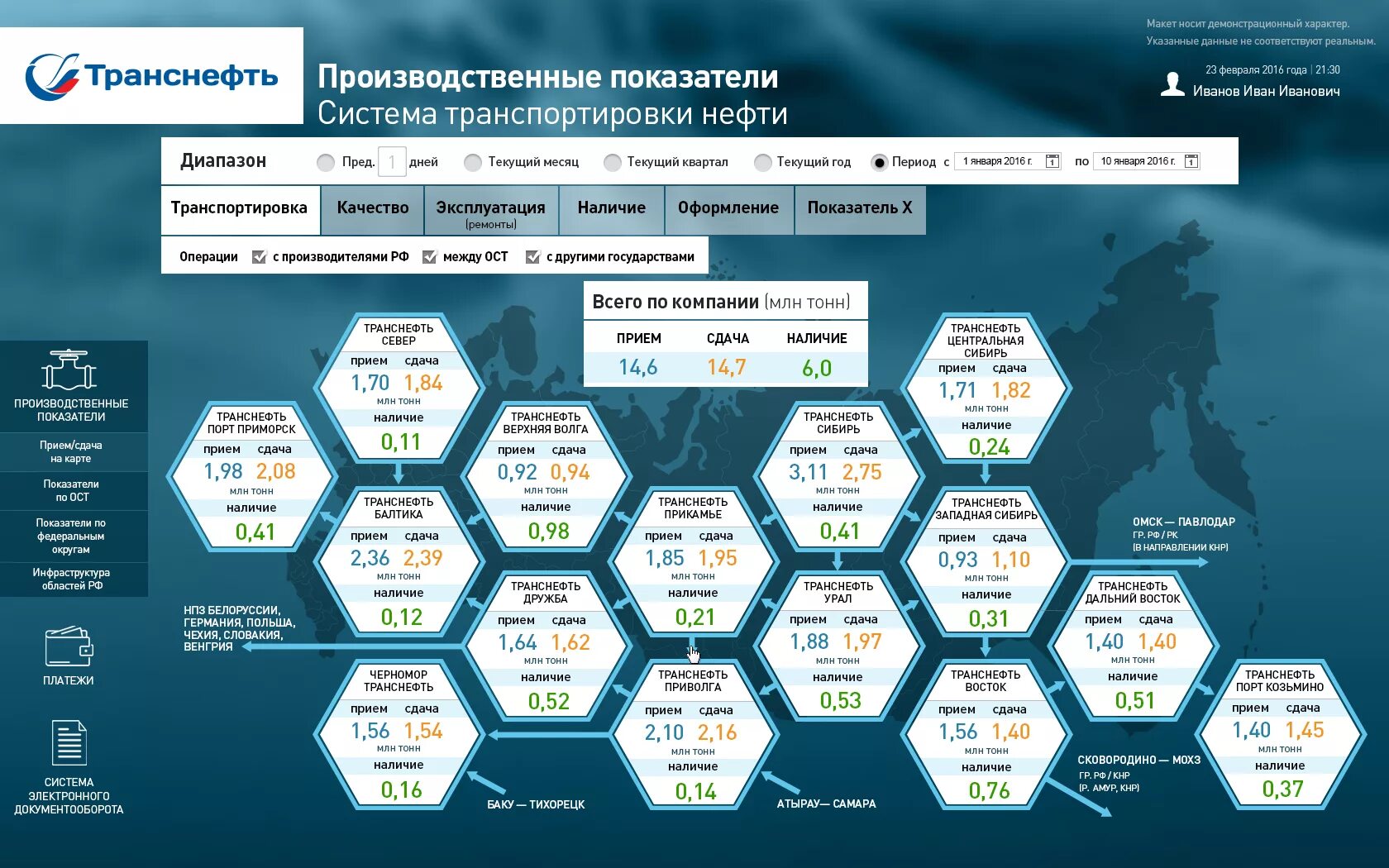1389x868 pixels.
Task: Click Сибирь прием value 3,11
Action: coord(808,472)
